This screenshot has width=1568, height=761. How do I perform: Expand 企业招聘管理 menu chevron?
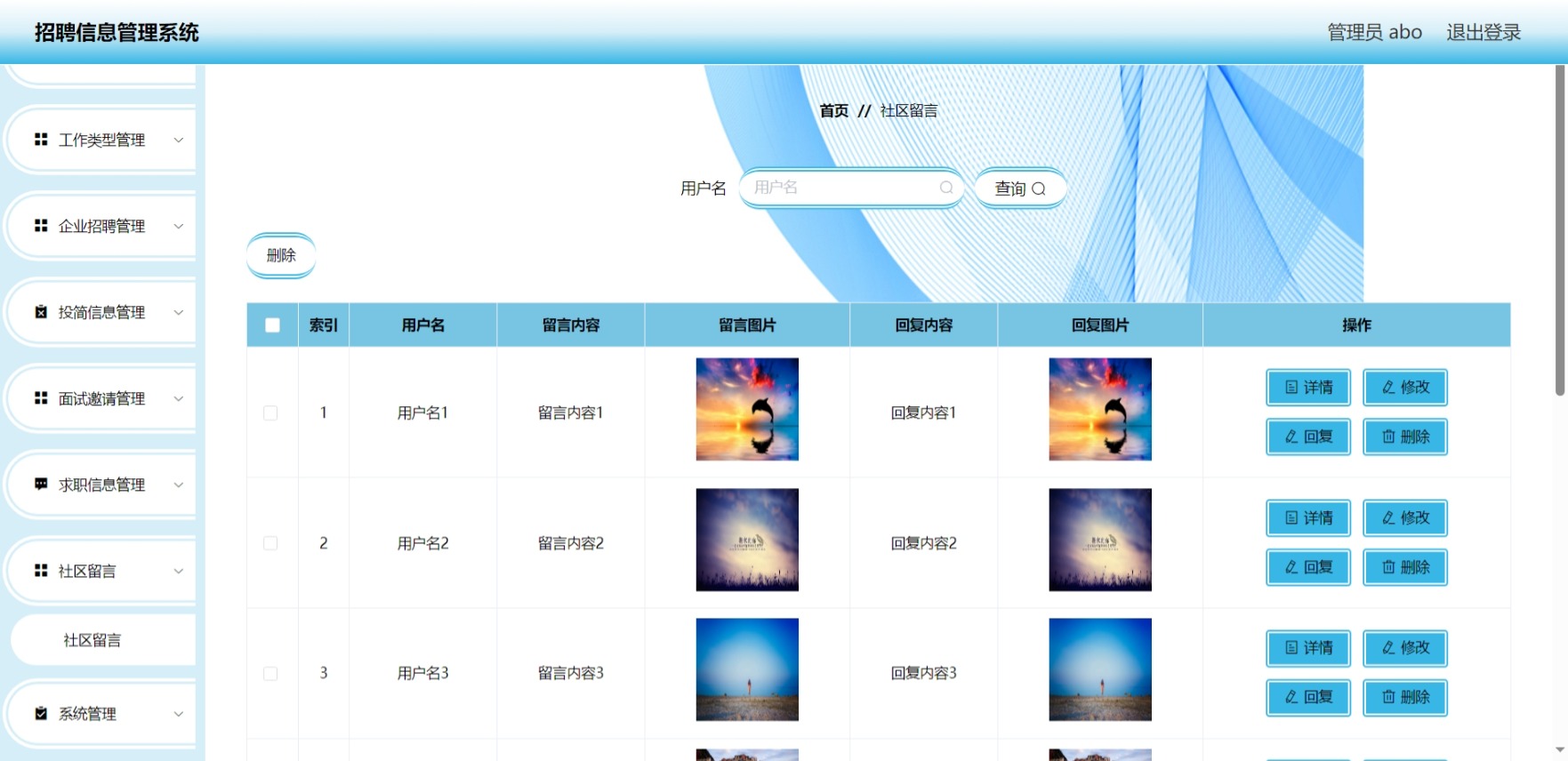[179, 226]
